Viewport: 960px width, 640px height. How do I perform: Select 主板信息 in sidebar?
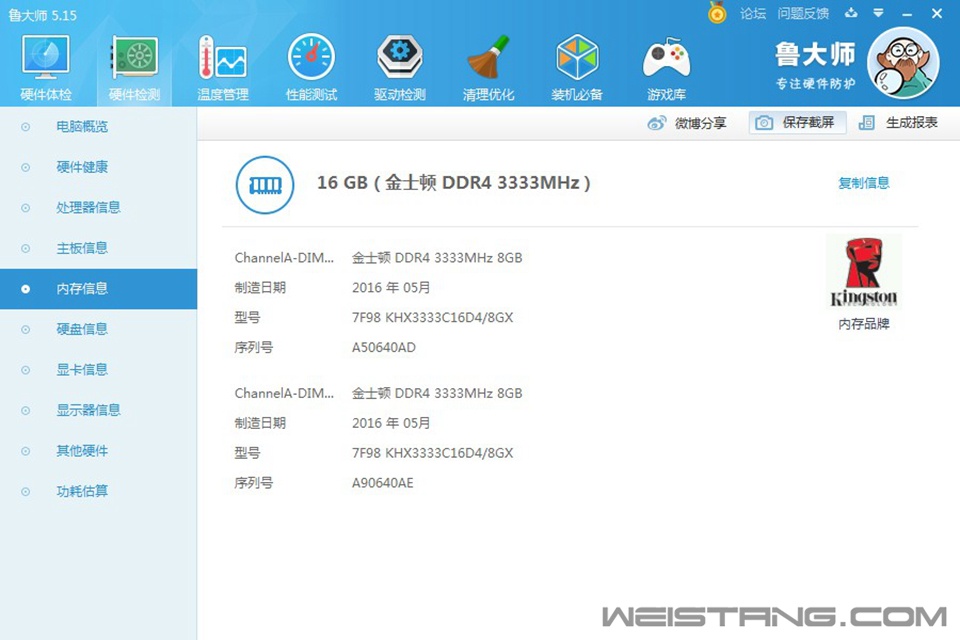[99, 248]
